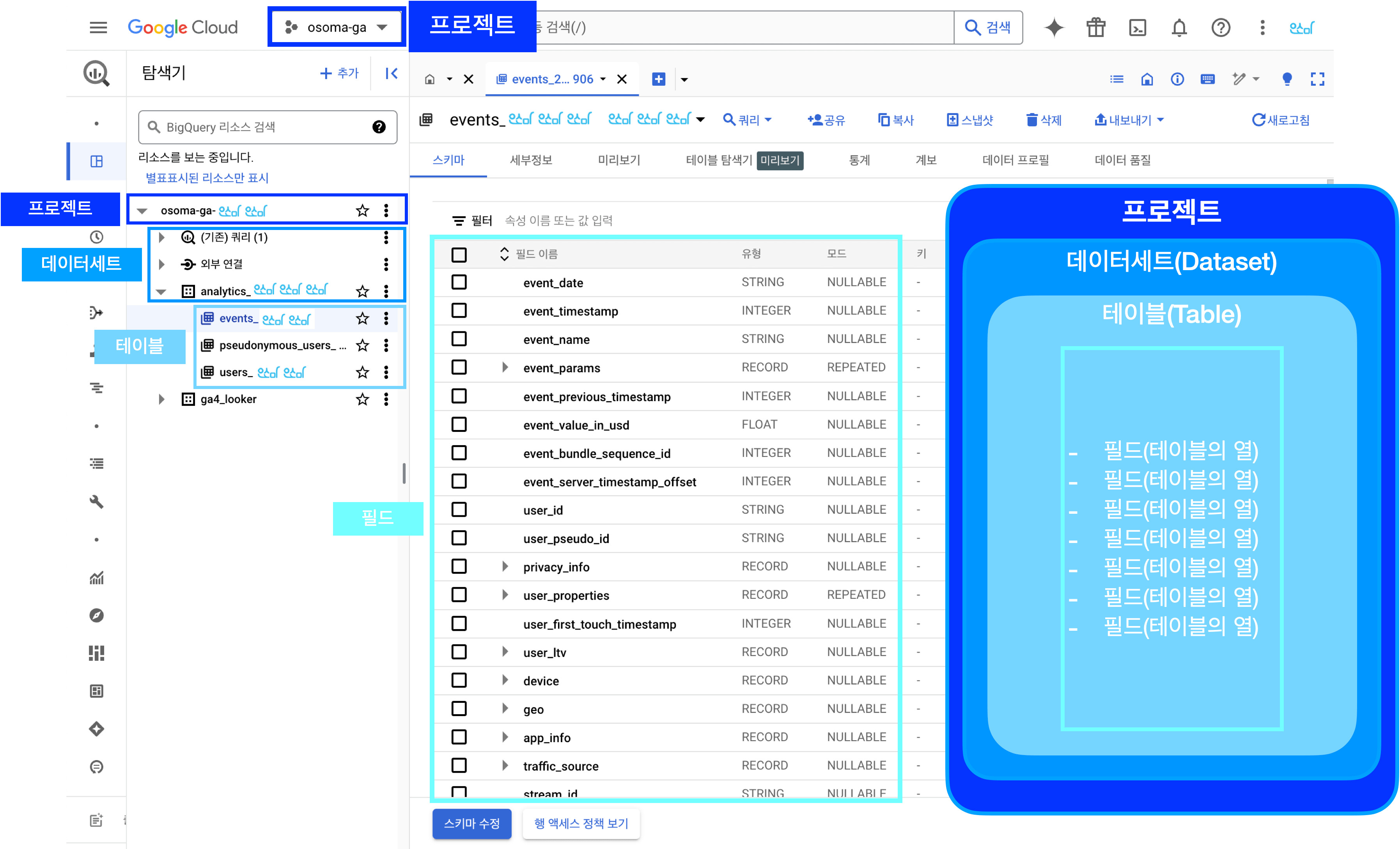
Task: Switch to the 통계 tab
Action: [x=859, y=160]
